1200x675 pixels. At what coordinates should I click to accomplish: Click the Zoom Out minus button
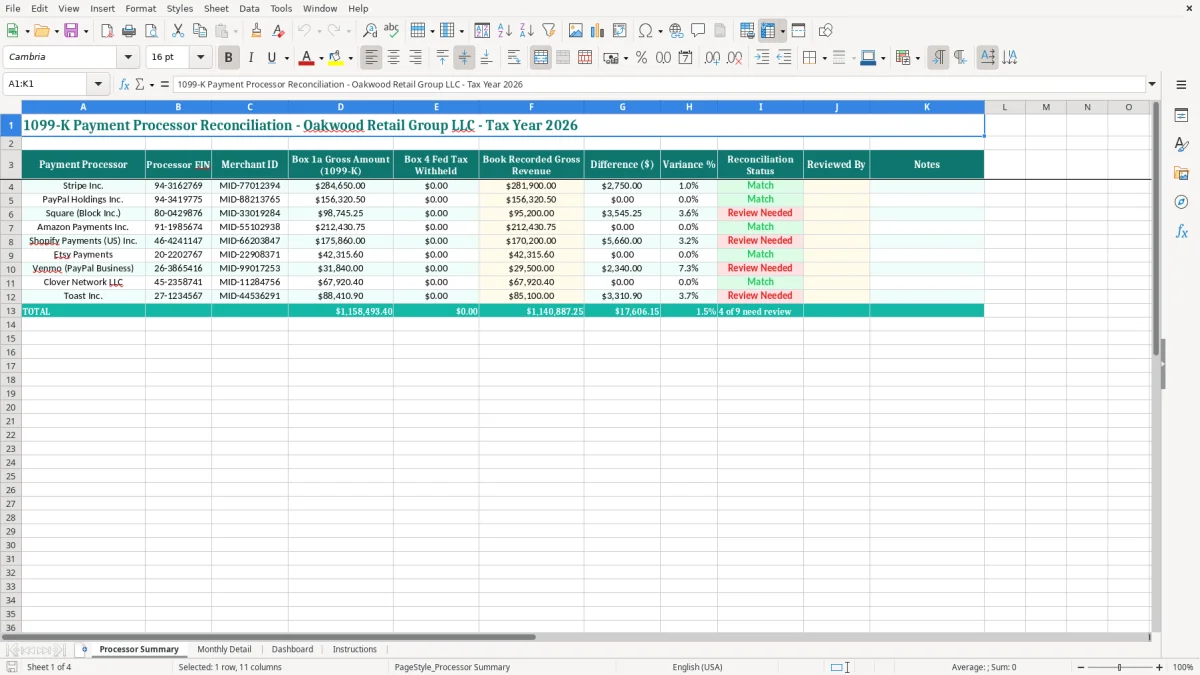coord(1081,667)
